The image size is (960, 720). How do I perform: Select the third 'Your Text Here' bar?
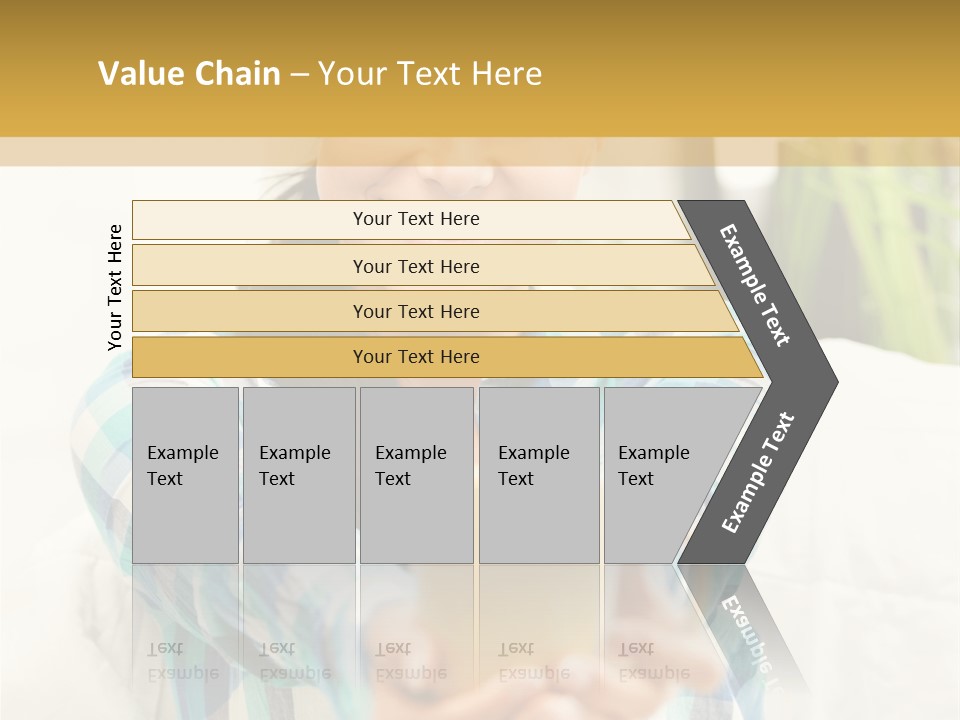(415, 311)
